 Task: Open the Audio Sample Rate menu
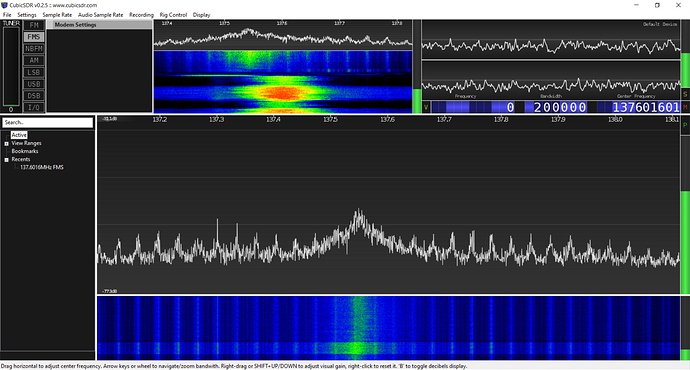pyautogui.click(x=101, y=15)
